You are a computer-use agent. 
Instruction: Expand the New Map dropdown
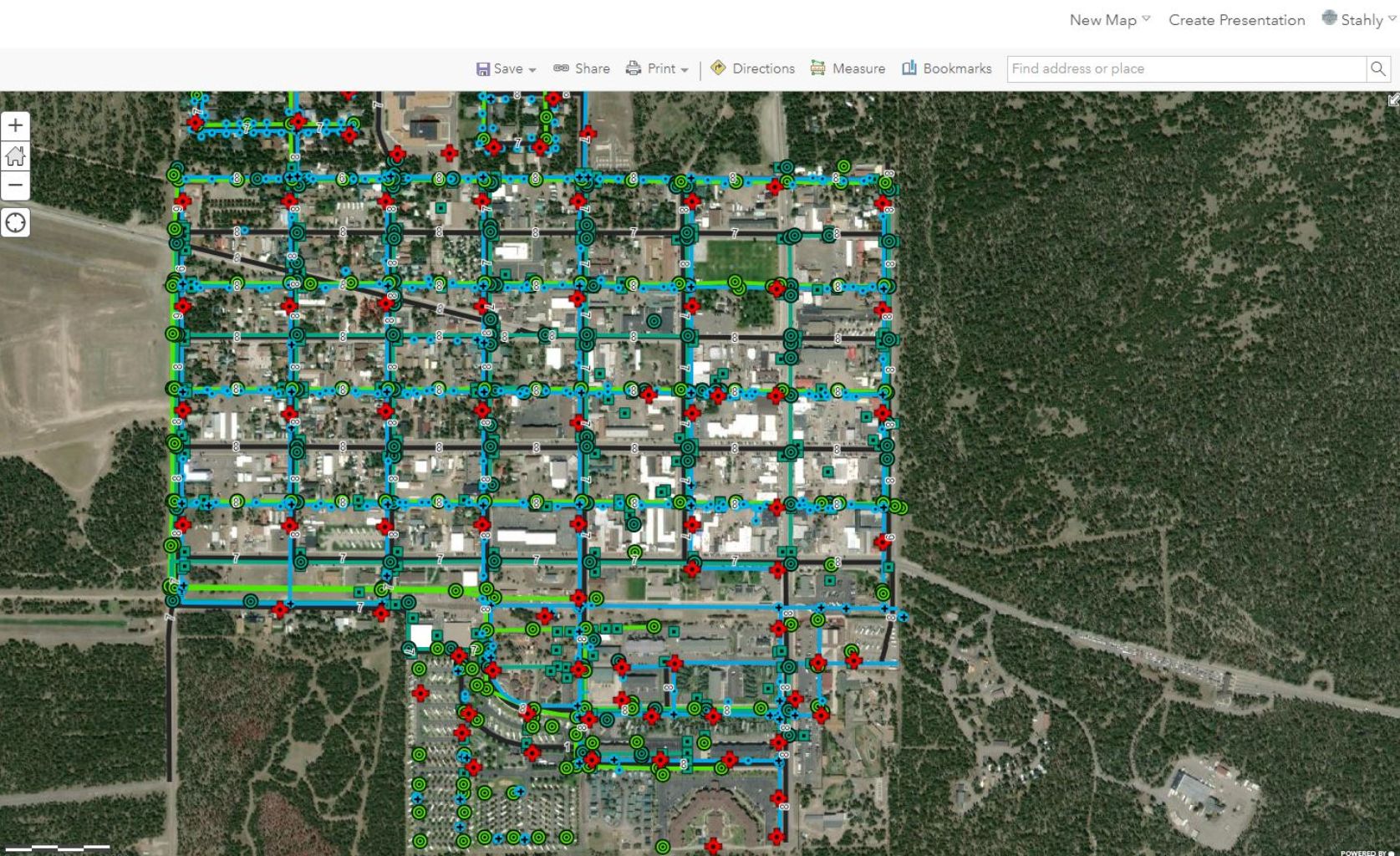(x=1146, y=19)
